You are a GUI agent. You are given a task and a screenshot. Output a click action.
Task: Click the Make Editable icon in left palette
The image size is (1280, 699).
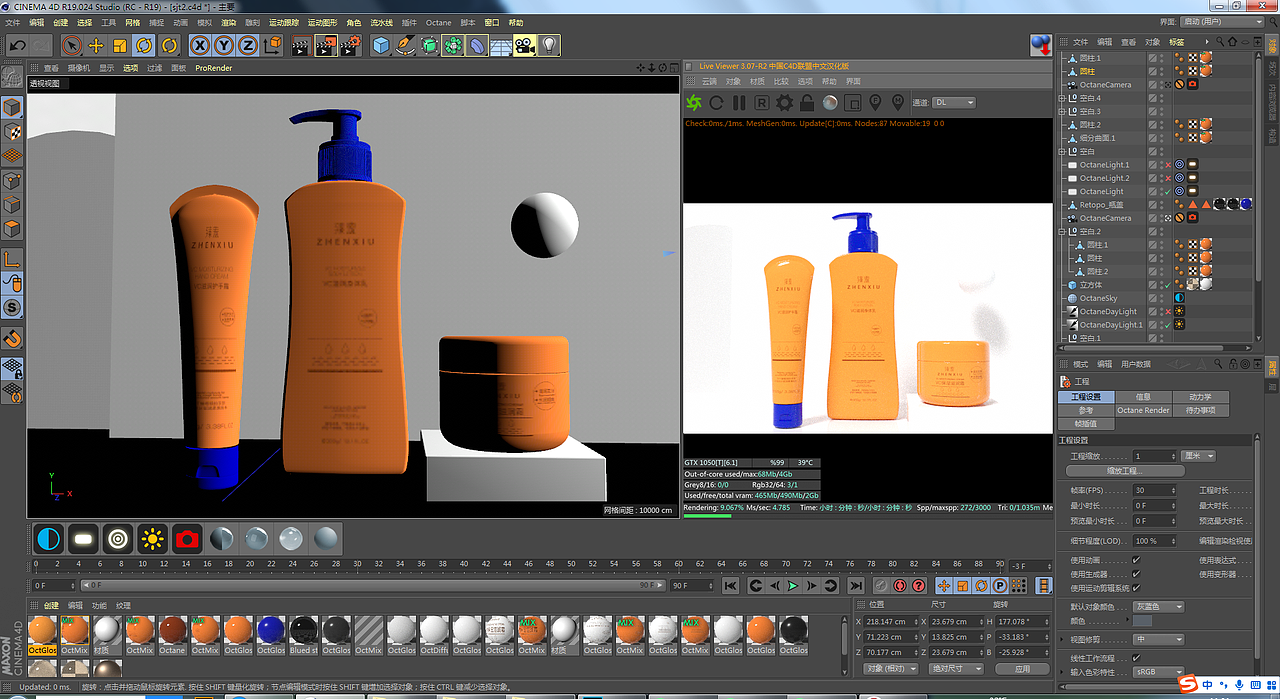[12, 78]
